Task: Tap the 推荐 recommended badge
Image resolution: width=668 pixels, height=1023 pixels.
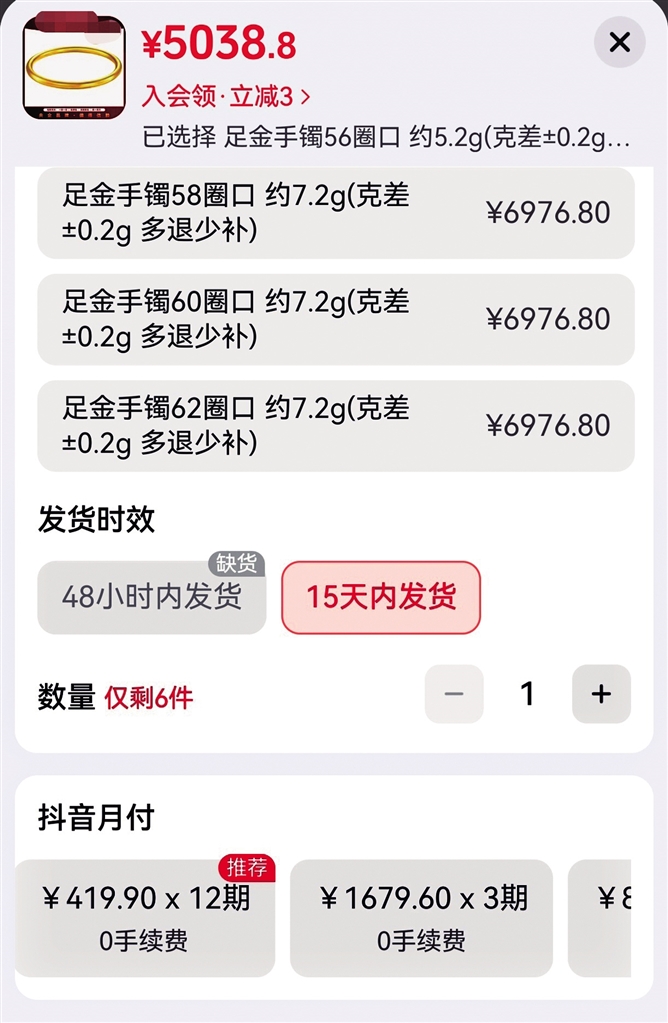Action: (x=247, y=868)
